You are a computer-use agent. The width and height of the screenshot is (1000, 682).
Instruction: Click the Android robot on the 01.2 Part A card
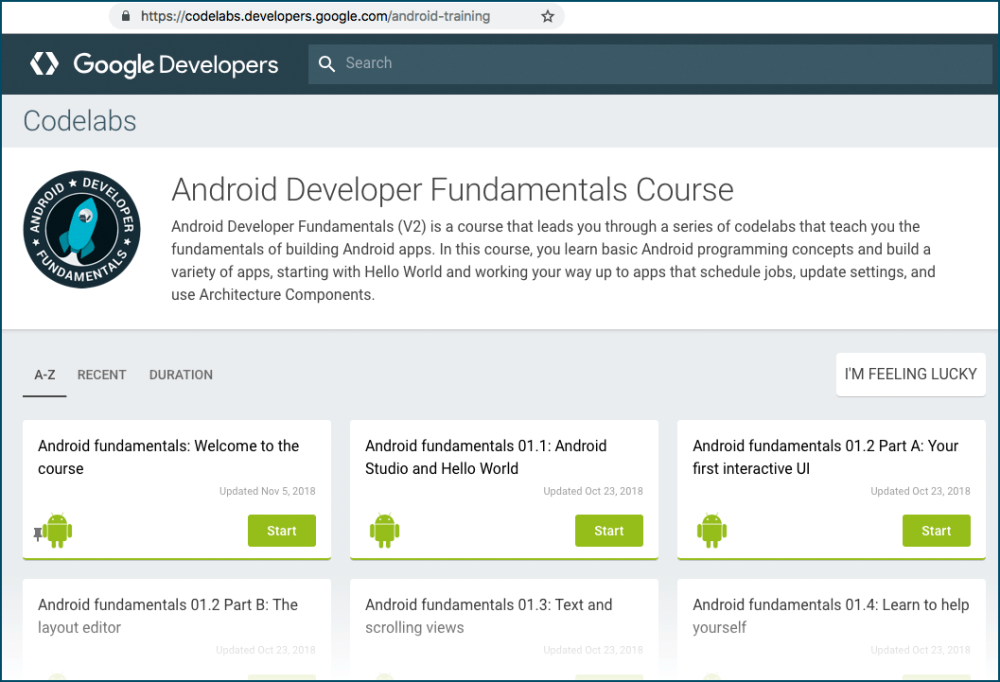[x=711, y=530]
